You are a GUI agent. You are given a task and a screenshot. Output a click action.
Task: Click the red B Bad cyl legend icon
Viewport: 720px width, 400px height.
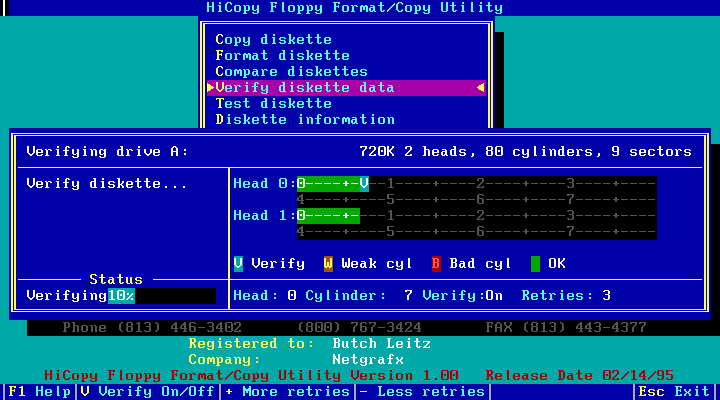click(x=436, y=264)
